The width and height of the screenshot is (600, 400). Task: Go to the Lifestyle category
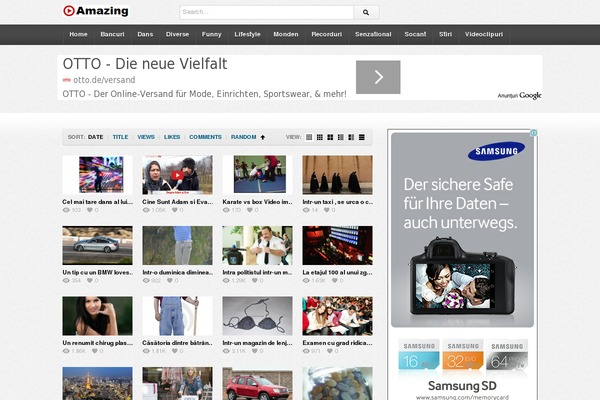[248, 34]
